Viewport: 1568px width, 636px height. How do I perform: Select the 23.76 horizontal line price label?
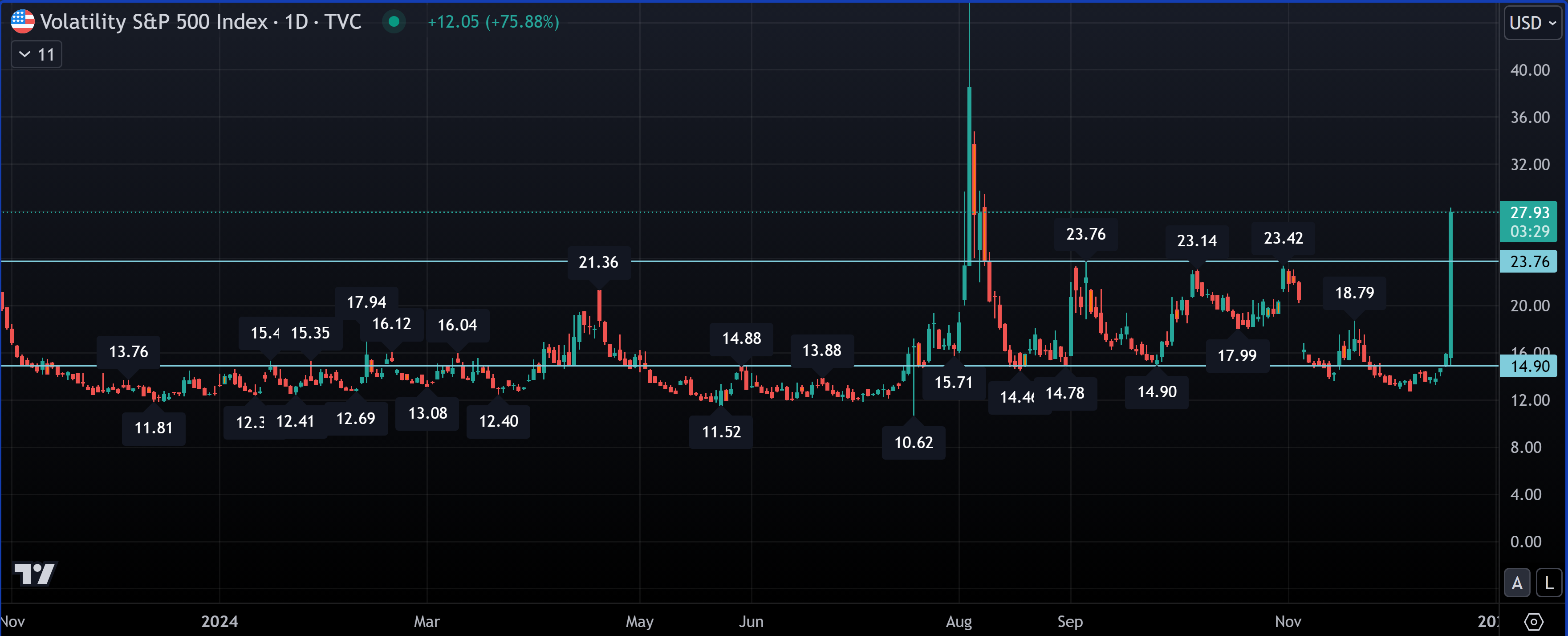(1528, 261)
